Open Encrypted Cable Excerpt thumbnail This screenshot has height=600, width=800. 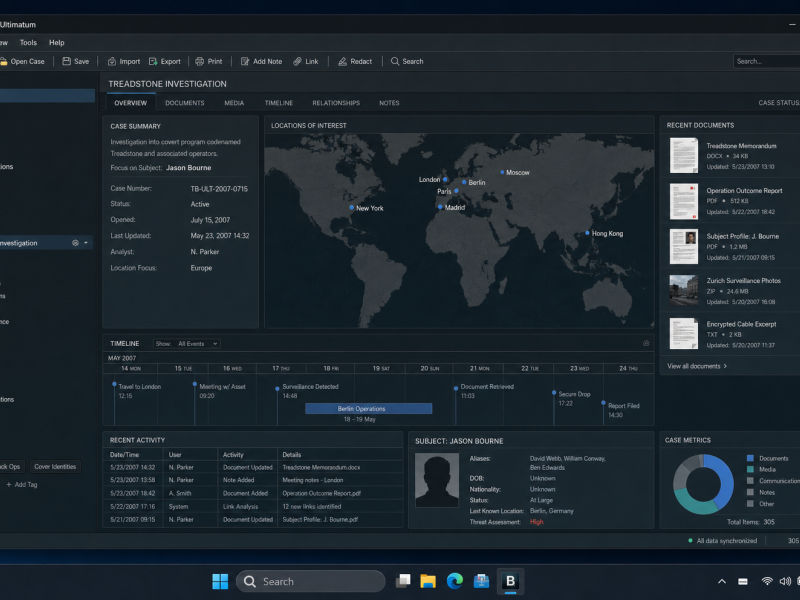coord(684,334)
